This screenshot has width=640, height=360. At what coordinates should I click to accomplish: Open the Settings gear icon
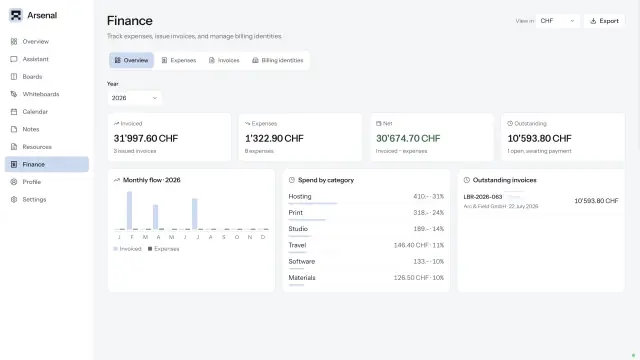[14, 199]
